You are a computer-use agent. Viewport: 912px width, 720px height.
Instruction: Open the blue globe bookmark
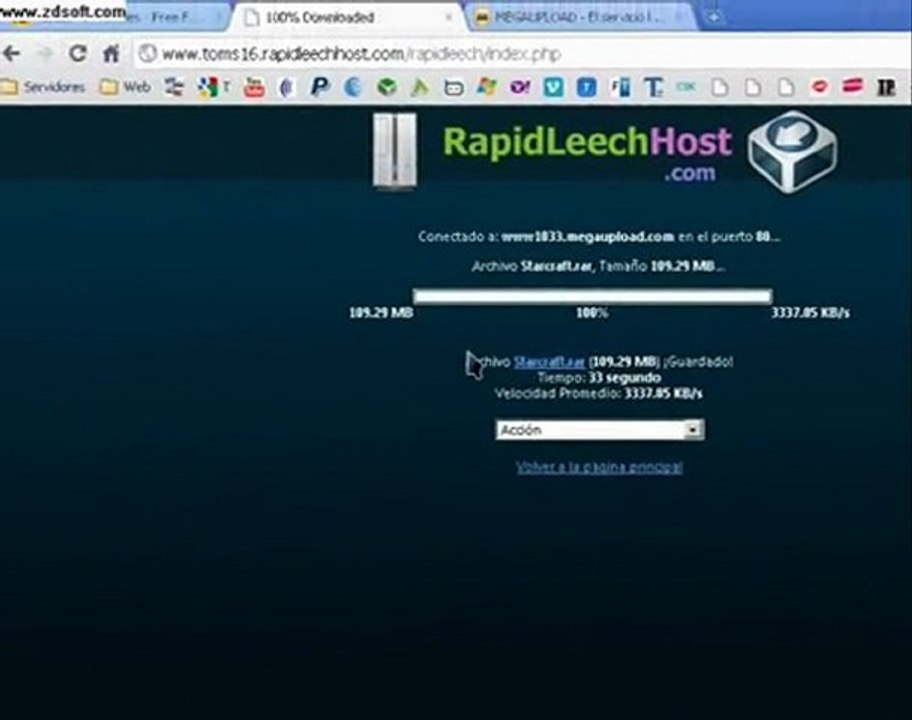click(x=352, y=87)
